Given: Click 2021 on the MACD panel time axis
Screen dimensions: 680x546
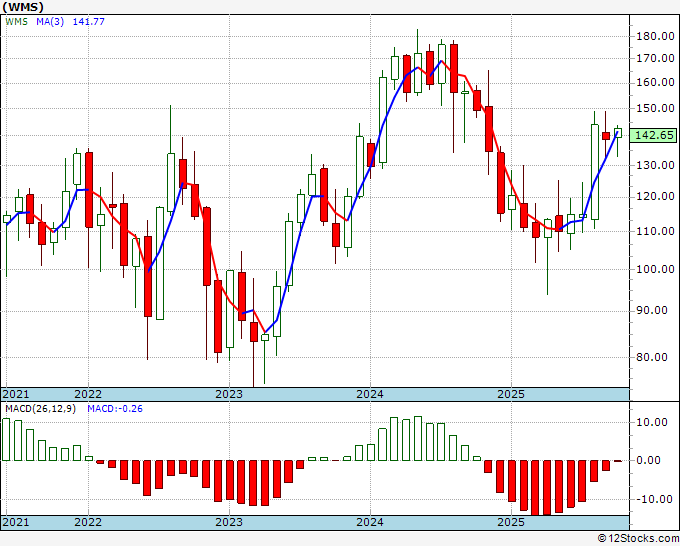Looking at the screenshot, I should [x=16, y=522].
